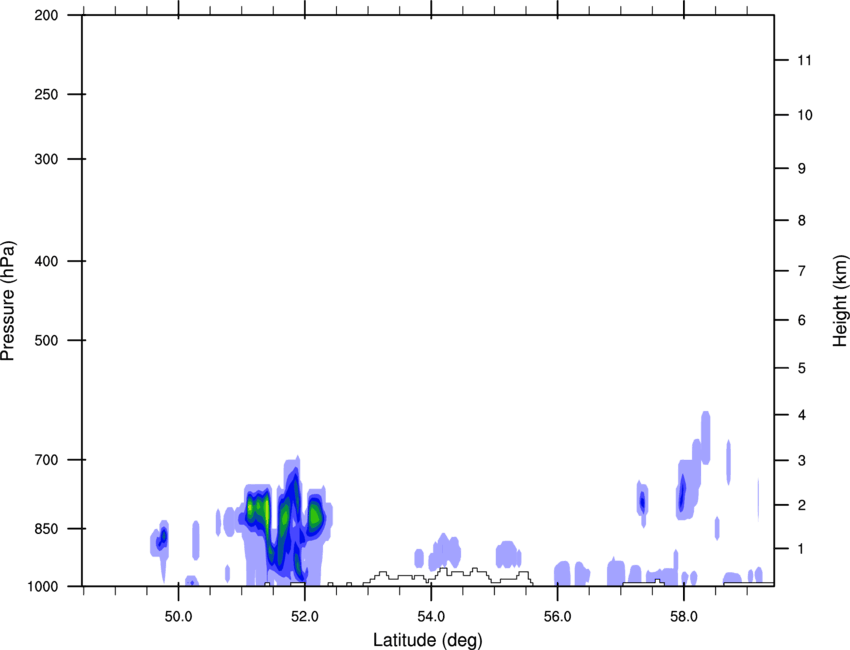Click the 54.0 latitude label
850x650 pixels.
[431, 617]
